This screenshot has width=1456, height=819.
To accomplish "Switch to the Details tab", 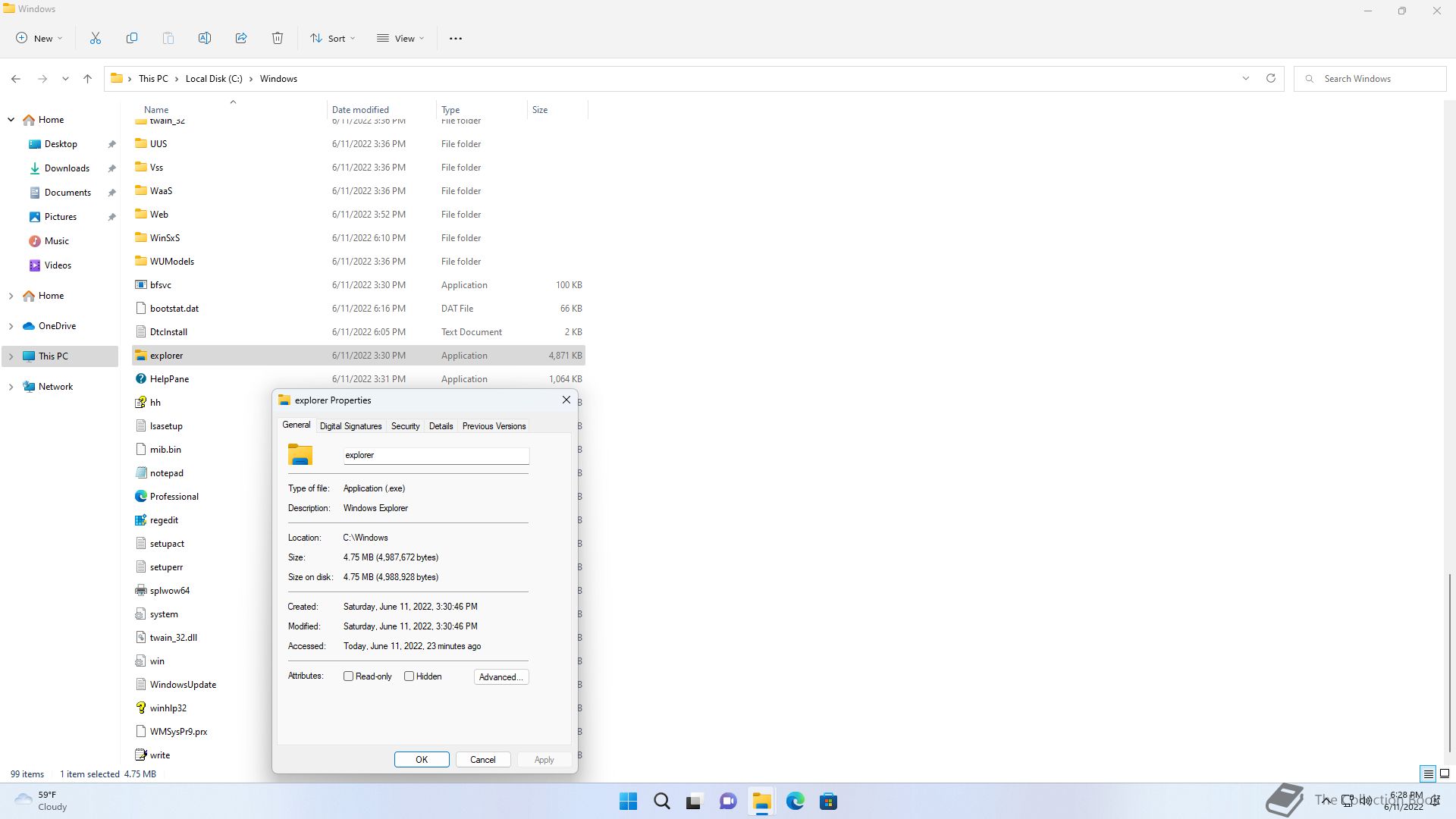I will pos(441,426).
